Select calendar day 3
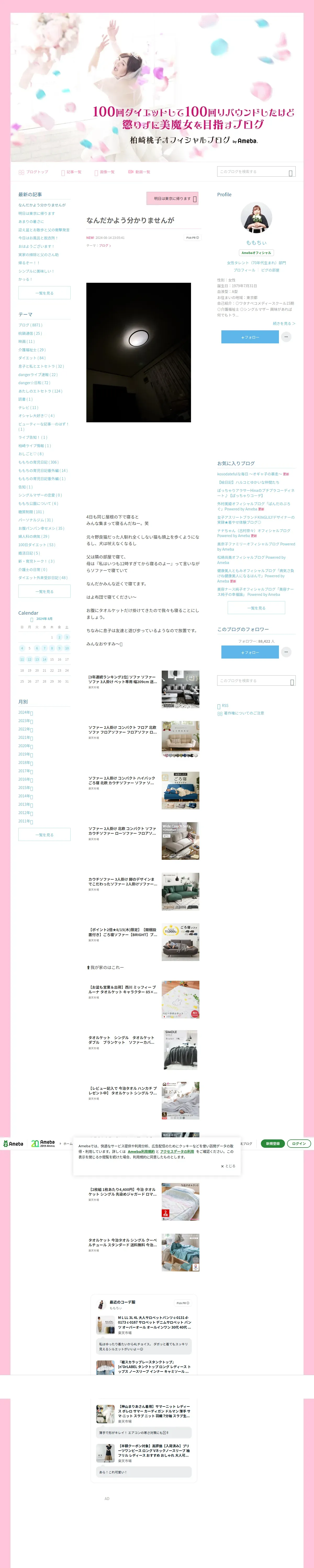Screen dimensions: 314x1568 67,637
